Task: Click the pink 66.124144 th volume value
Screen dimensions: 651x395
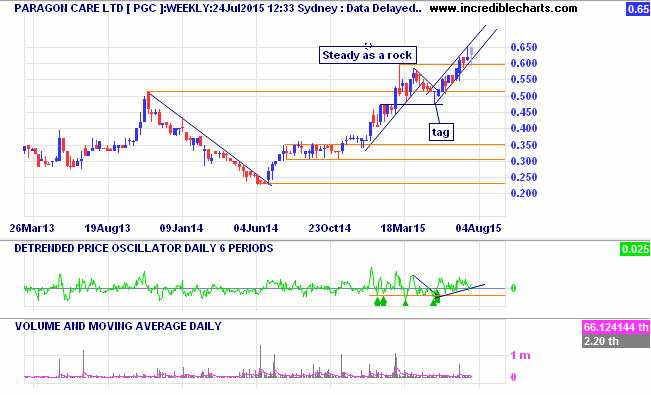Action: click(616, 327)
